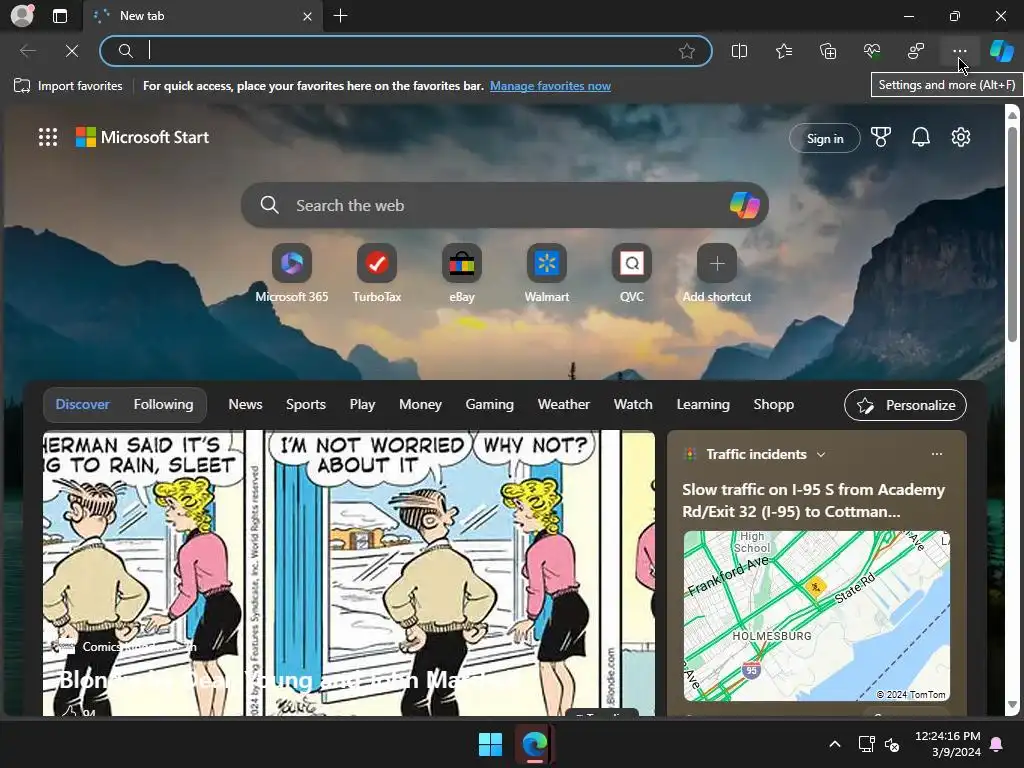
Task: Click the Personalize button
Action: [x=905, y=405]
